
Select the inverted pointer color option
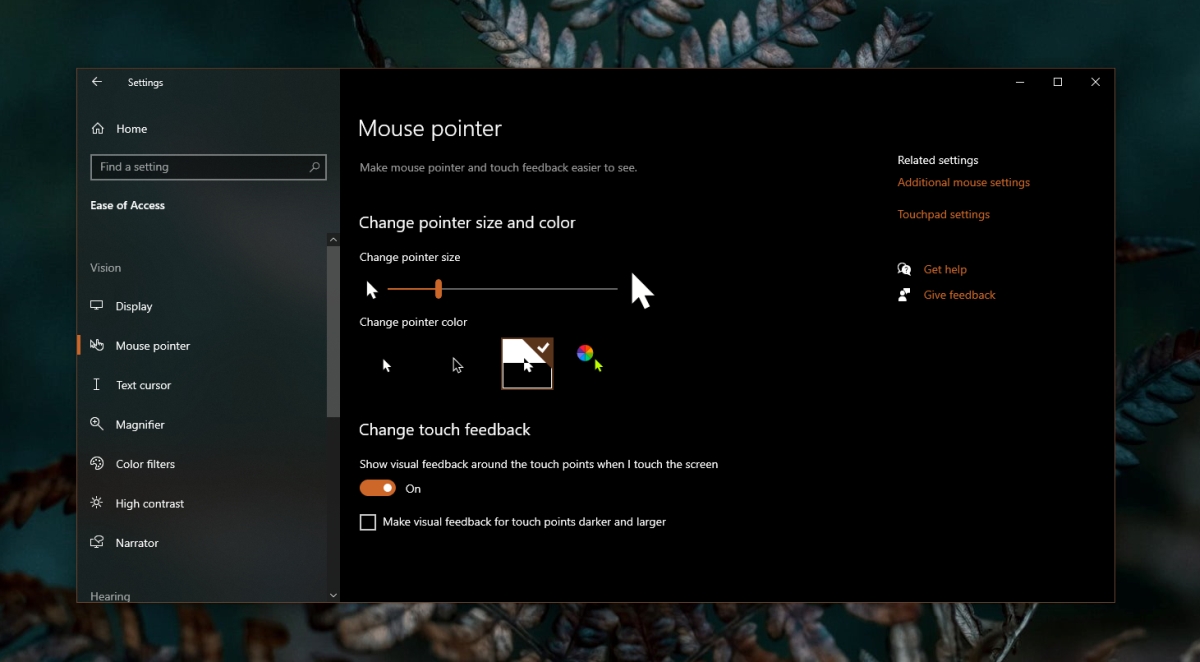point(527,363)
